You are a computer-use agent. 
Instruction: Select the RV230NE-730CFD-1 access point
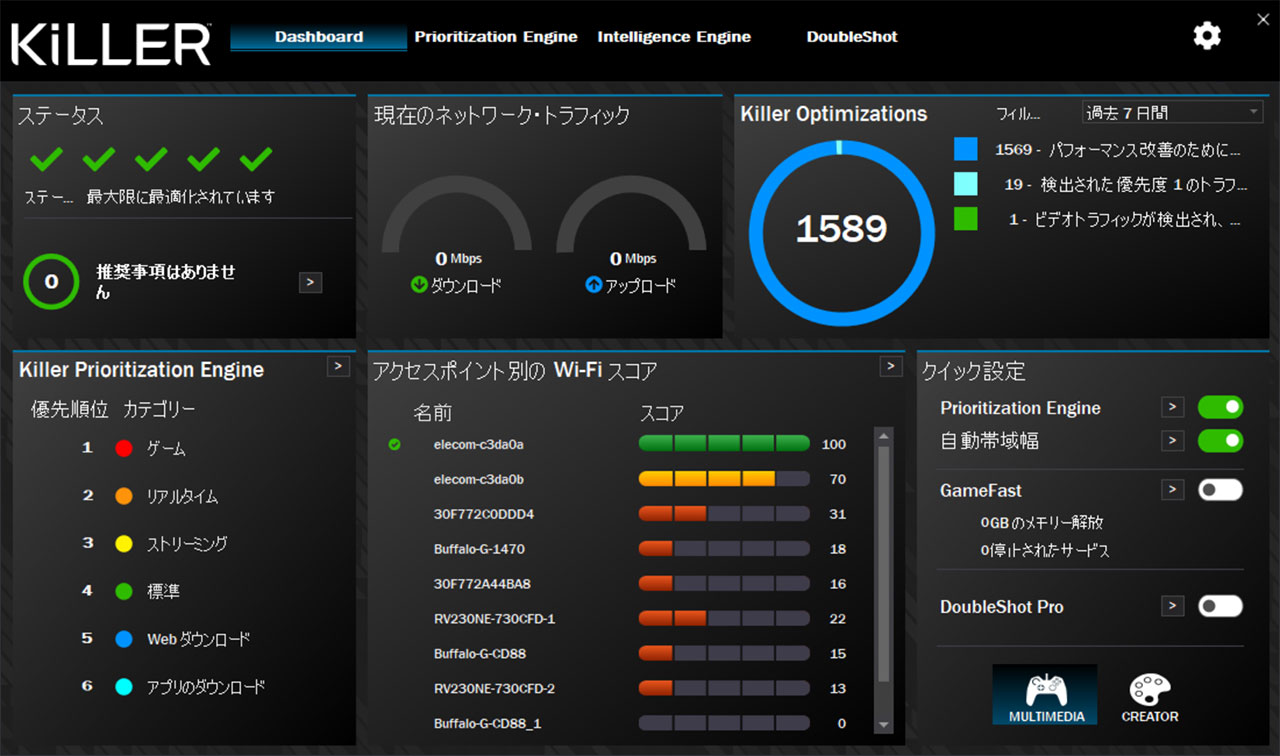494,619
